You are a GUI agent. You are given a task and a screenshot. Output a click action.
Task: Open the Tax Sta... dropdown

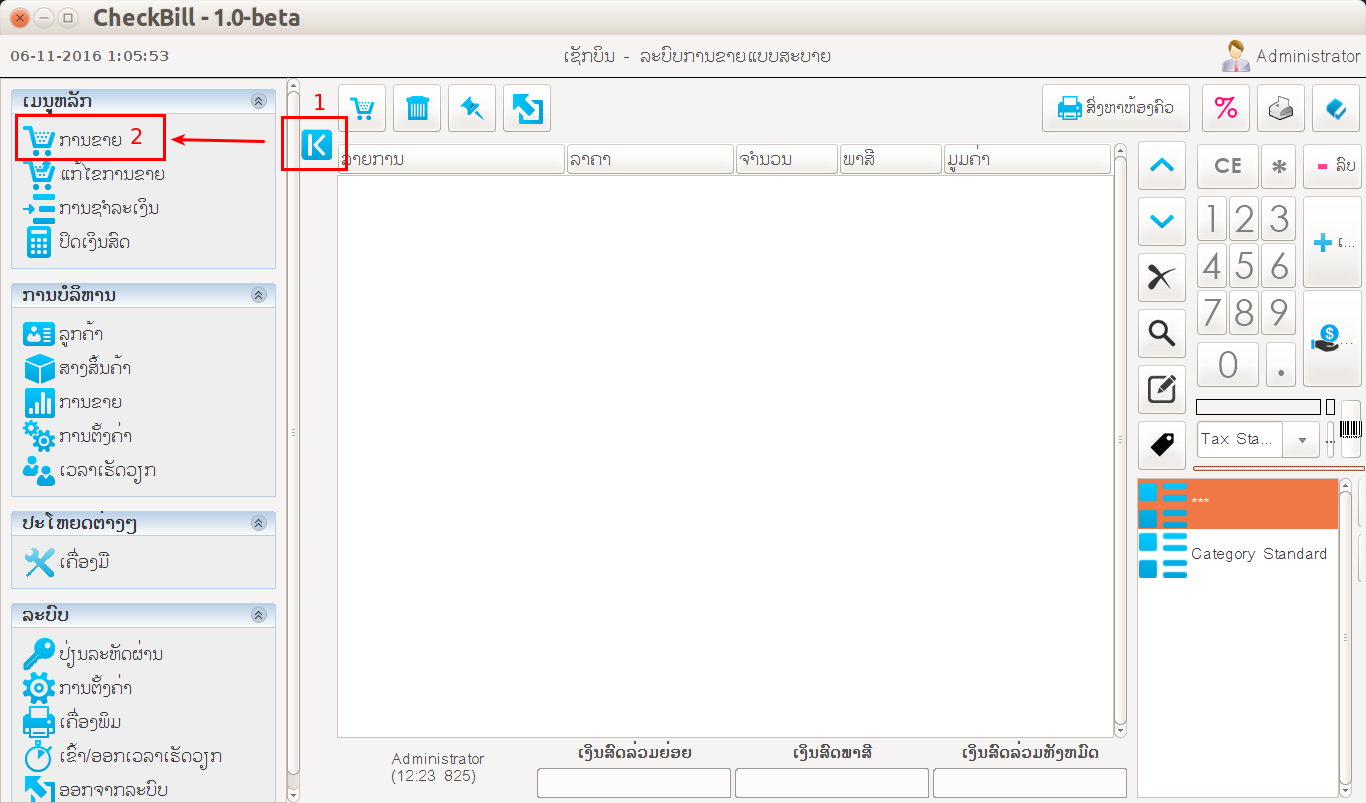click(x=1301, y=439)
